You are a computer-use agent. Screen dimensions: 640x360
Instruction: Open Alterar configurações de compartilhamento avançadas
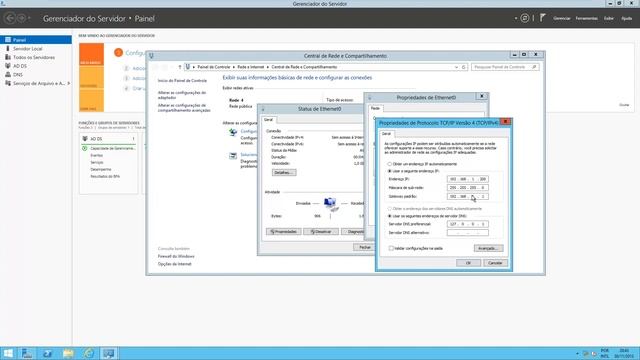pos(184,108)
